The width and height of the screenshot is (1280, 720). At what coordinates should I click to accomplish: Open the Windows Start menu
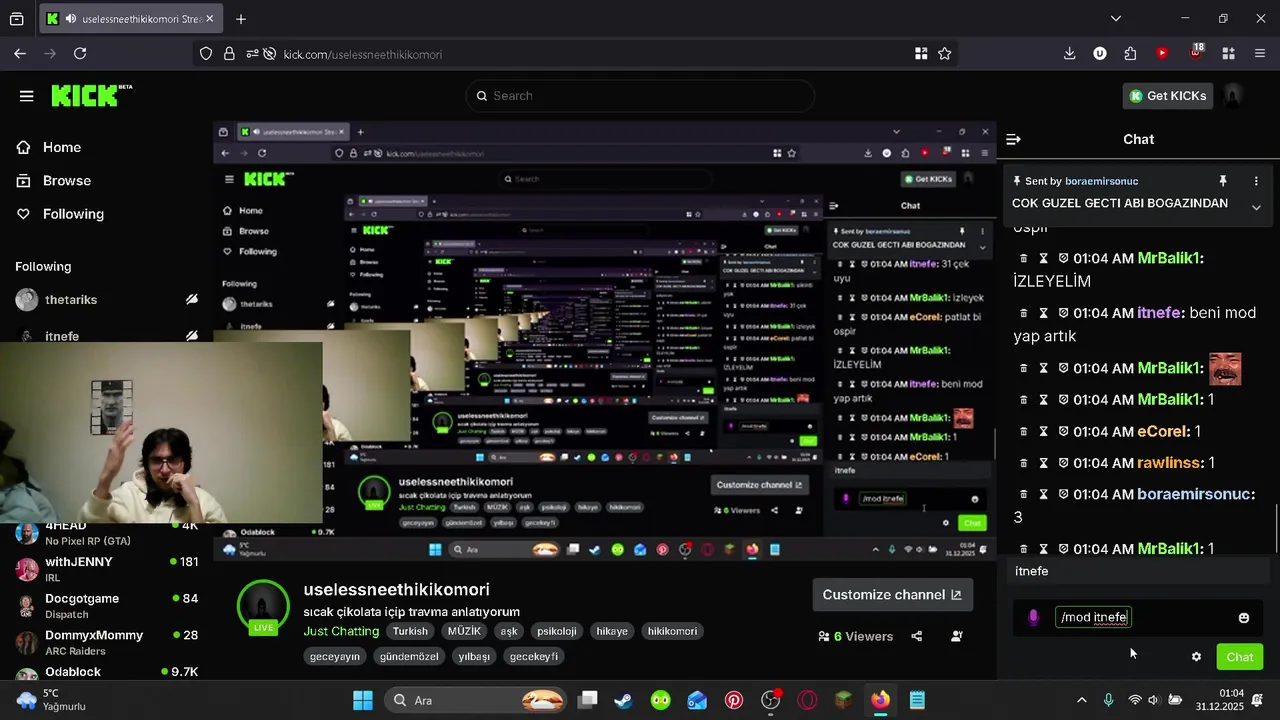(x=363, y=700)
